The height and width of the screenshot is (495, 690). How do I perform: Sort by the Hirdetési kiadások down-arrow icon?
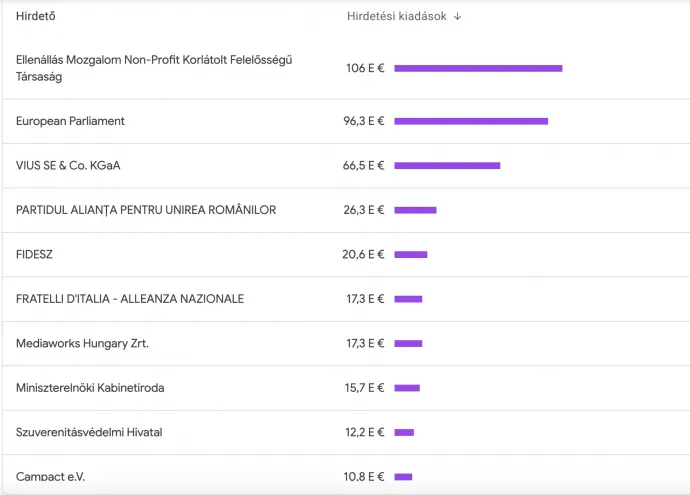458,16
